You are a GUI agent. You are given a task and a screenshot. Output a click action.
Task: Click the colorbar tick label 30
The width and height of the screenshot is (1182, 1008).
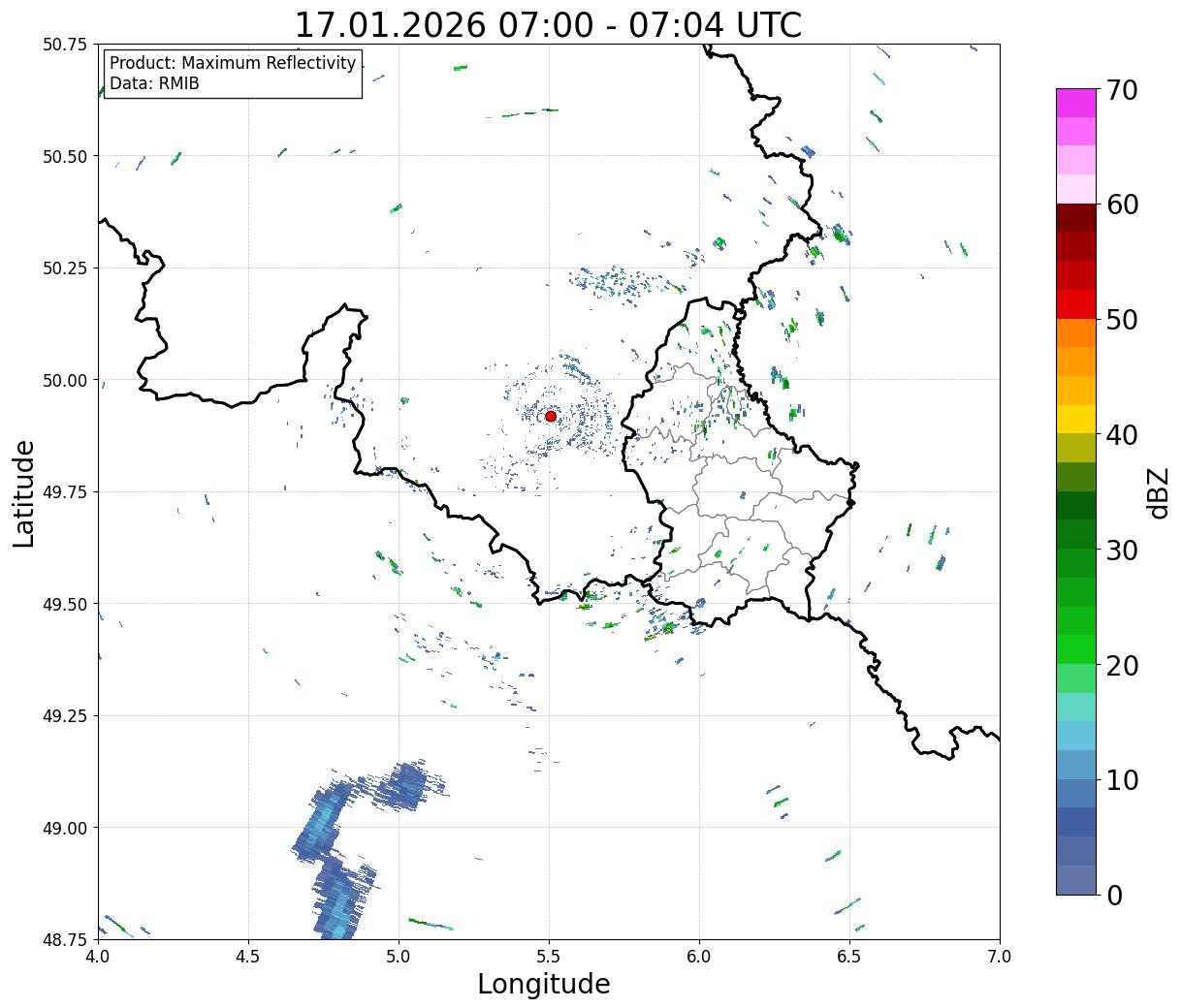(x=1121, y=551)
